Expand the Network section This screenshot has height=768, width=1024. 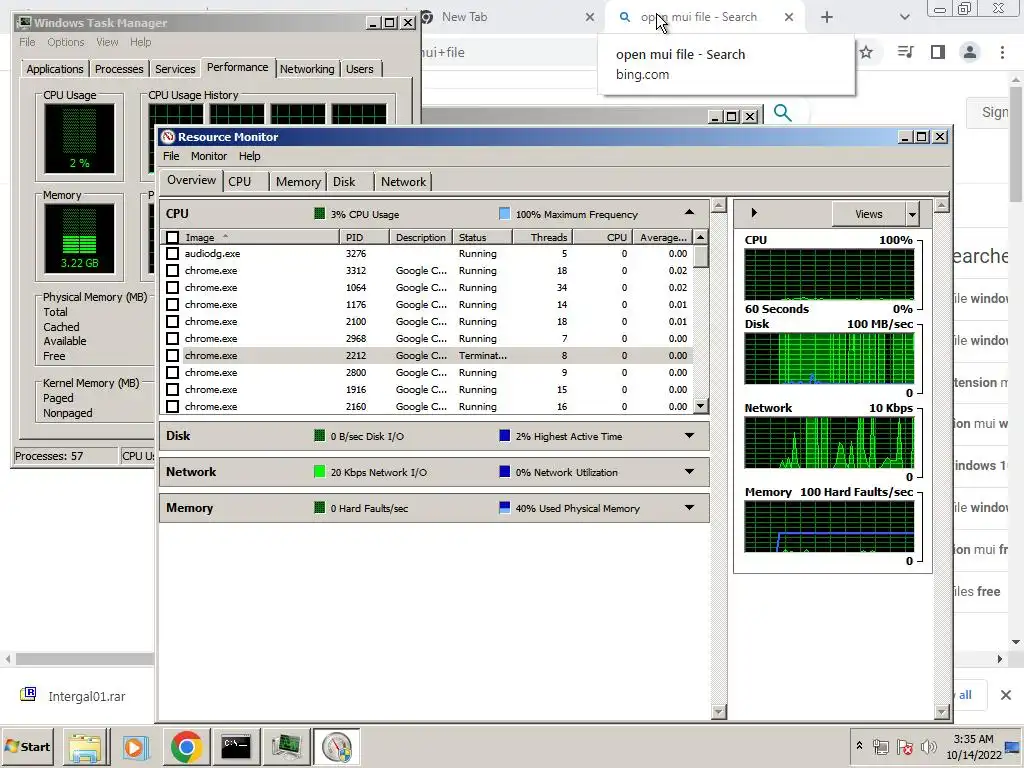coord(689,472)
